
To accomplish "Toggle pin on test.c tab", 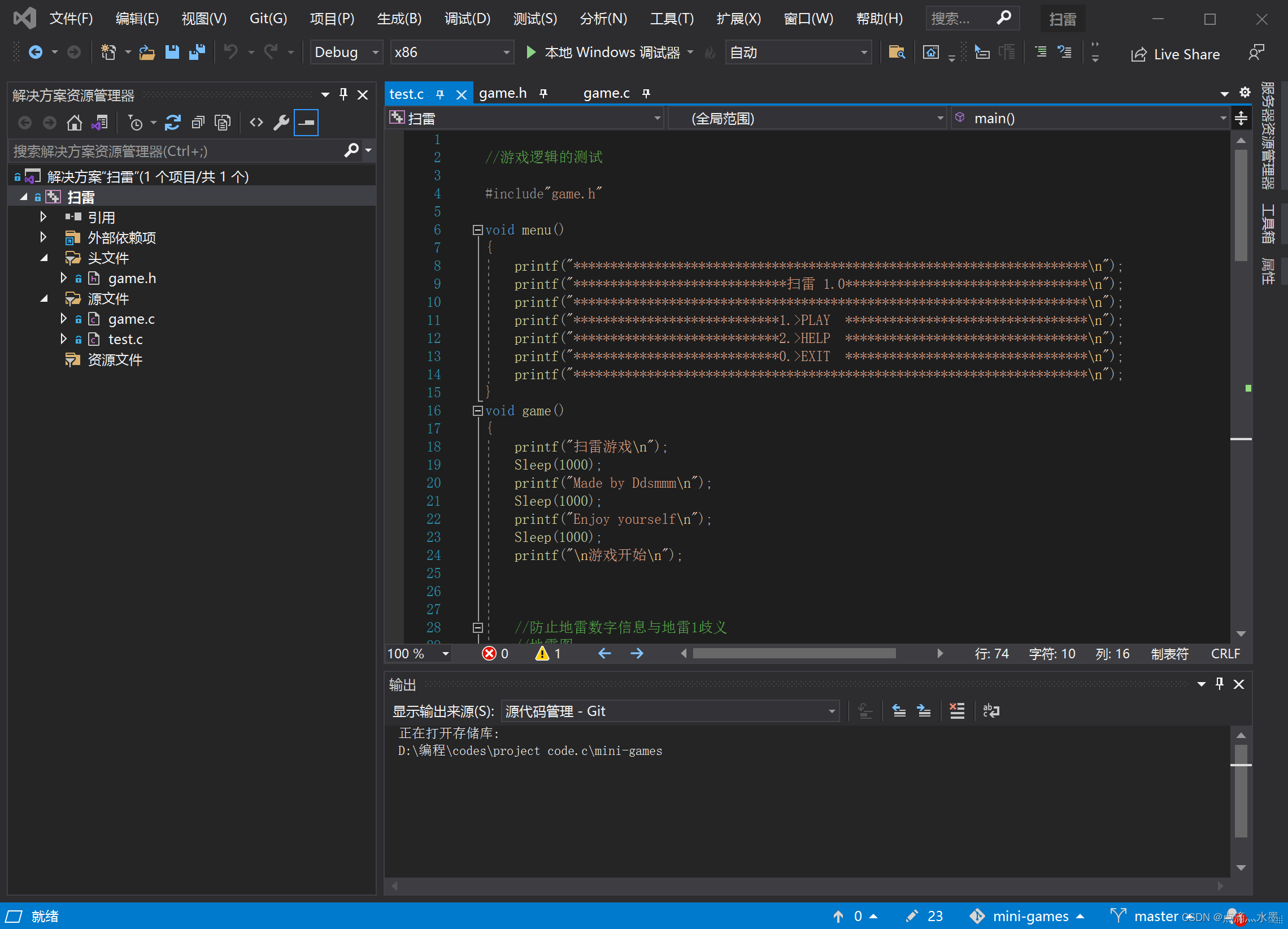I will (x=440, y=94).
